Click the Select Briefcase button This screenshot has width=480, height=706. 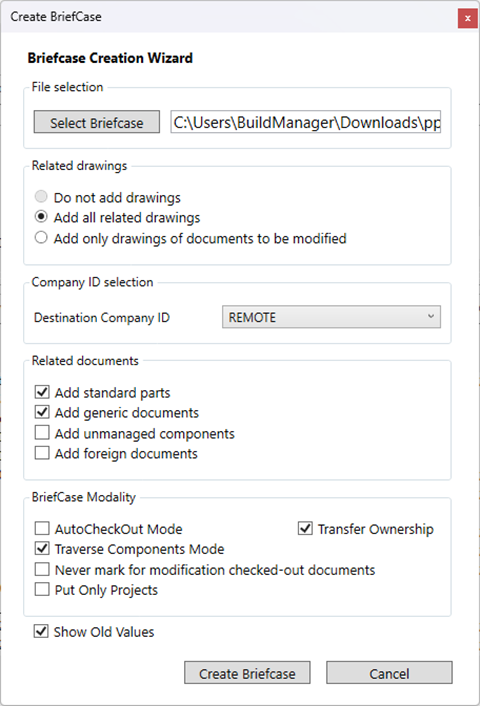click(96, 122)
